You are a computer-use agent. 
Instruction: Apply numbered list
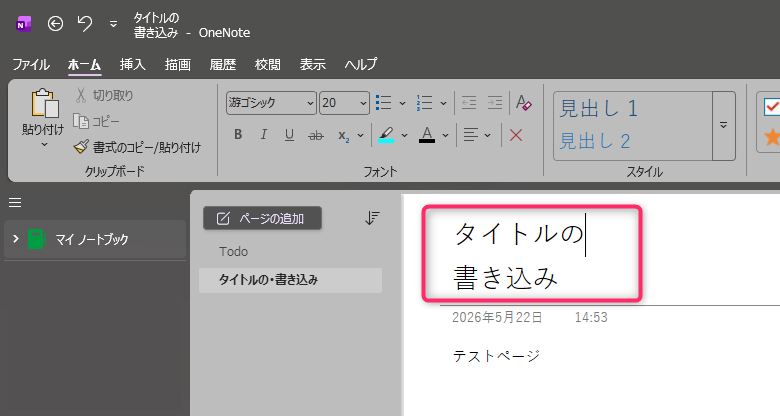tap(424, 103)
